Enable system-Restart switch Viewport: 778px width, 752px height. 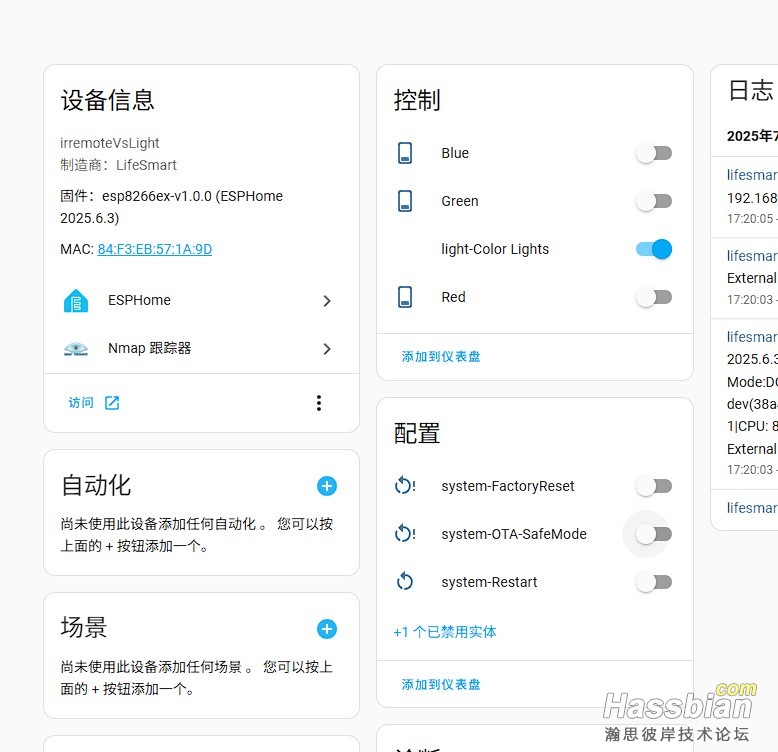point(654,582)
